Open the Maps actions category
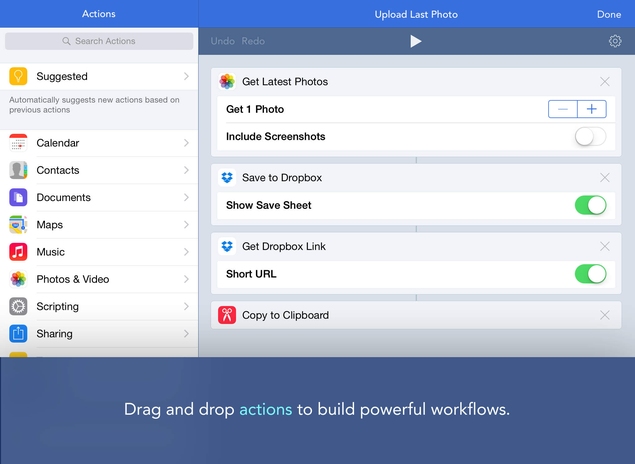The height and width of the screenshot is (464, 635). point(99,225)
